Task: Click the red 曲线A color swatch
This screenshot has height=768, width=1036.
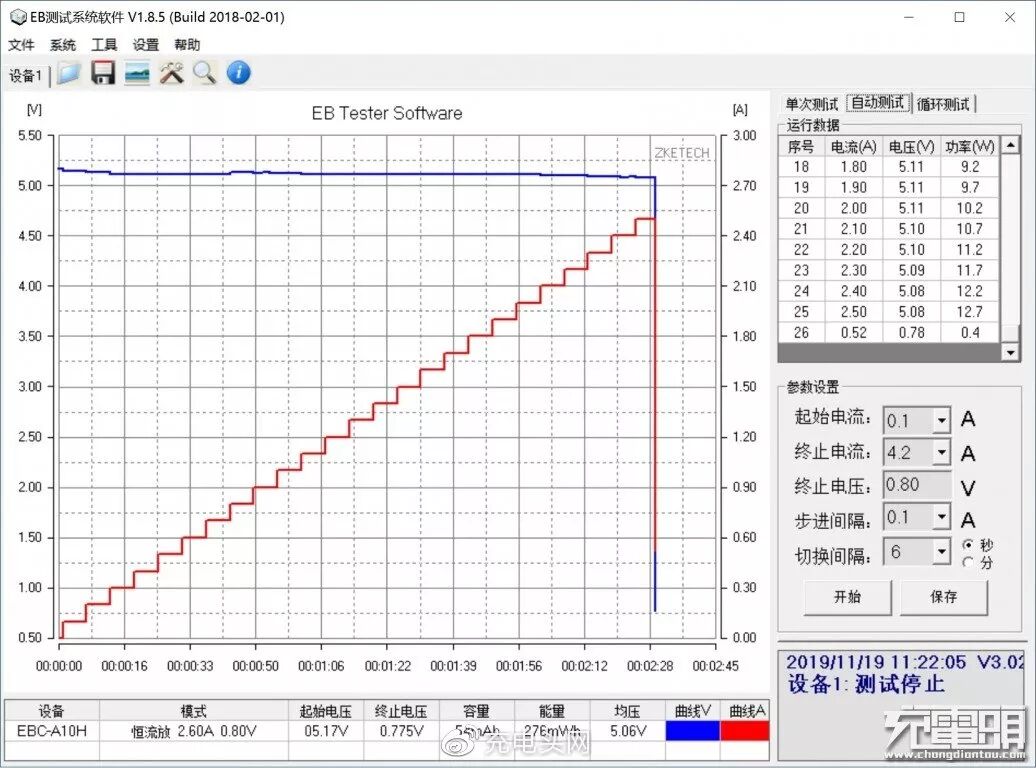Action: 745,730
